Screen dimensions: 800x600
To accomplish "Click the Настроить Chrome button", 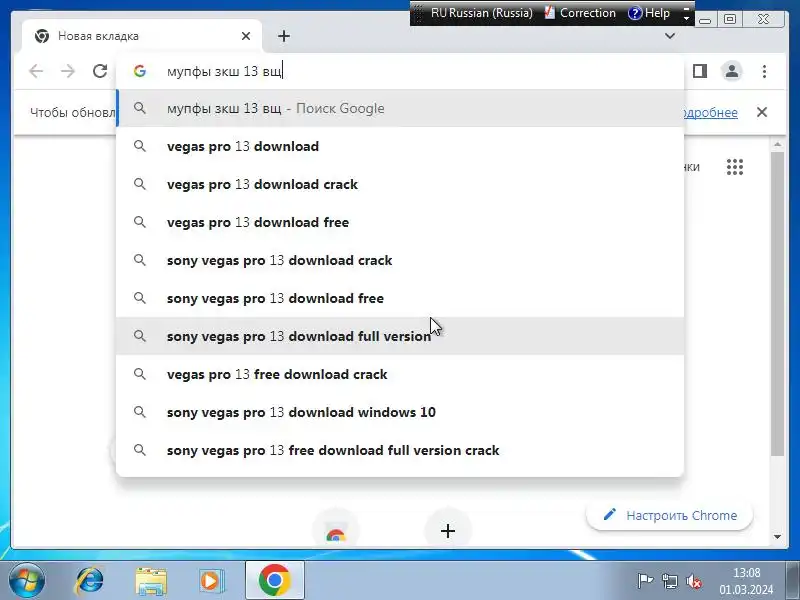I will click(669, 515).
